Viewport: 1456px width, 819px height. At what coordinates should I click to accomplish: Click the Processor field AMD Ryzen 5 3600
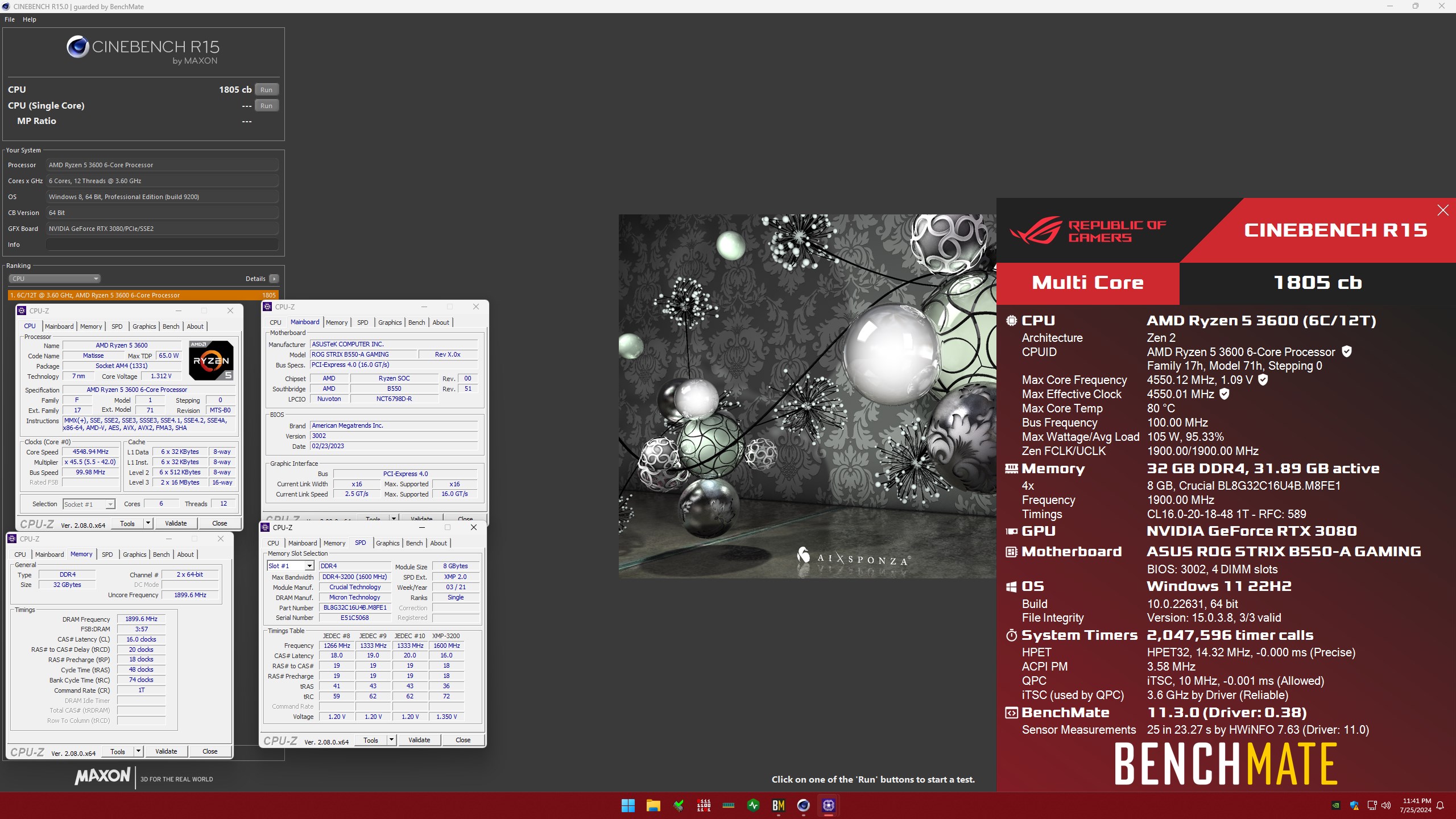162,165
